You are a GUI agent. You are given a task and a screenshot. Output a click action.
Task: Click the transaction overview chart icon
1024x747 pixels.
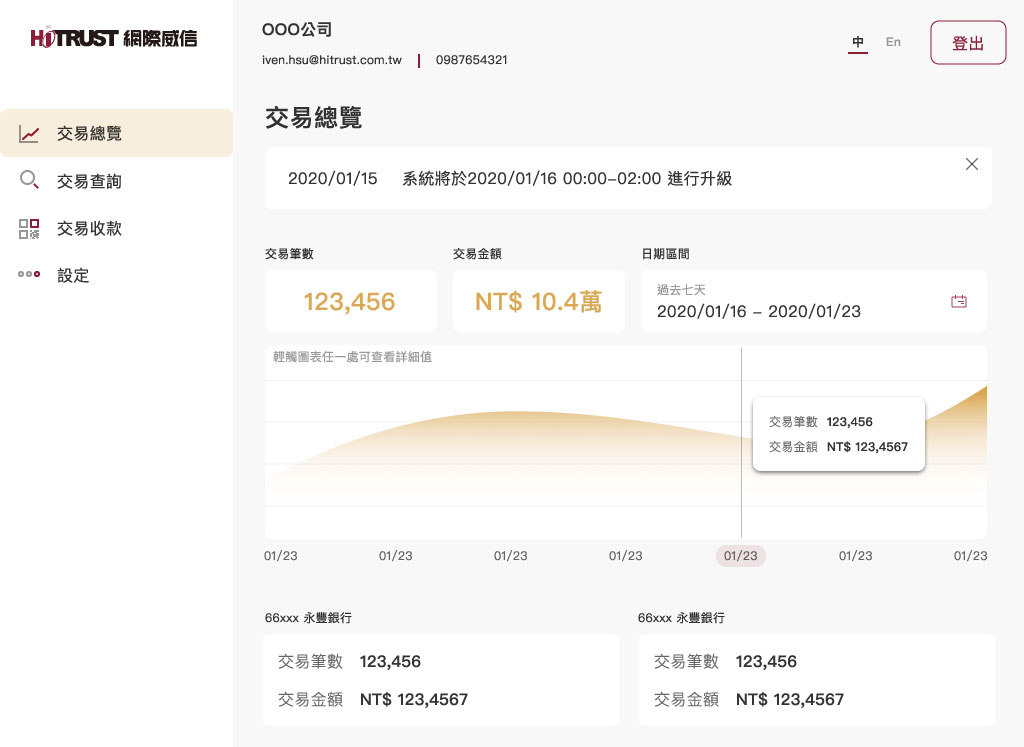coord(29,134)
